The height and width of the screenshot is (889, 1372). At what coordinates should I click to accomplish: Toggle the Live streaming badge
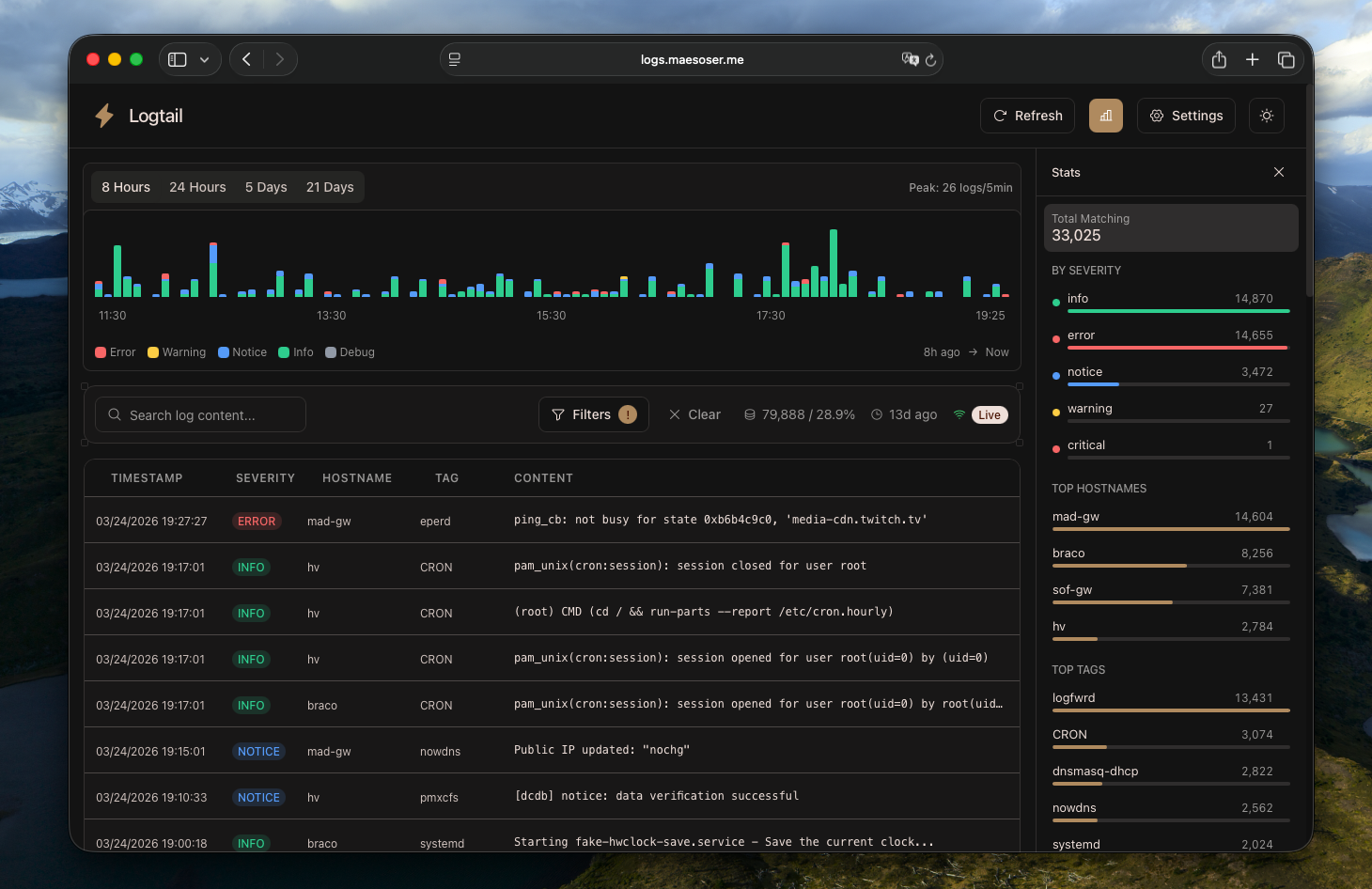[990, 414]
